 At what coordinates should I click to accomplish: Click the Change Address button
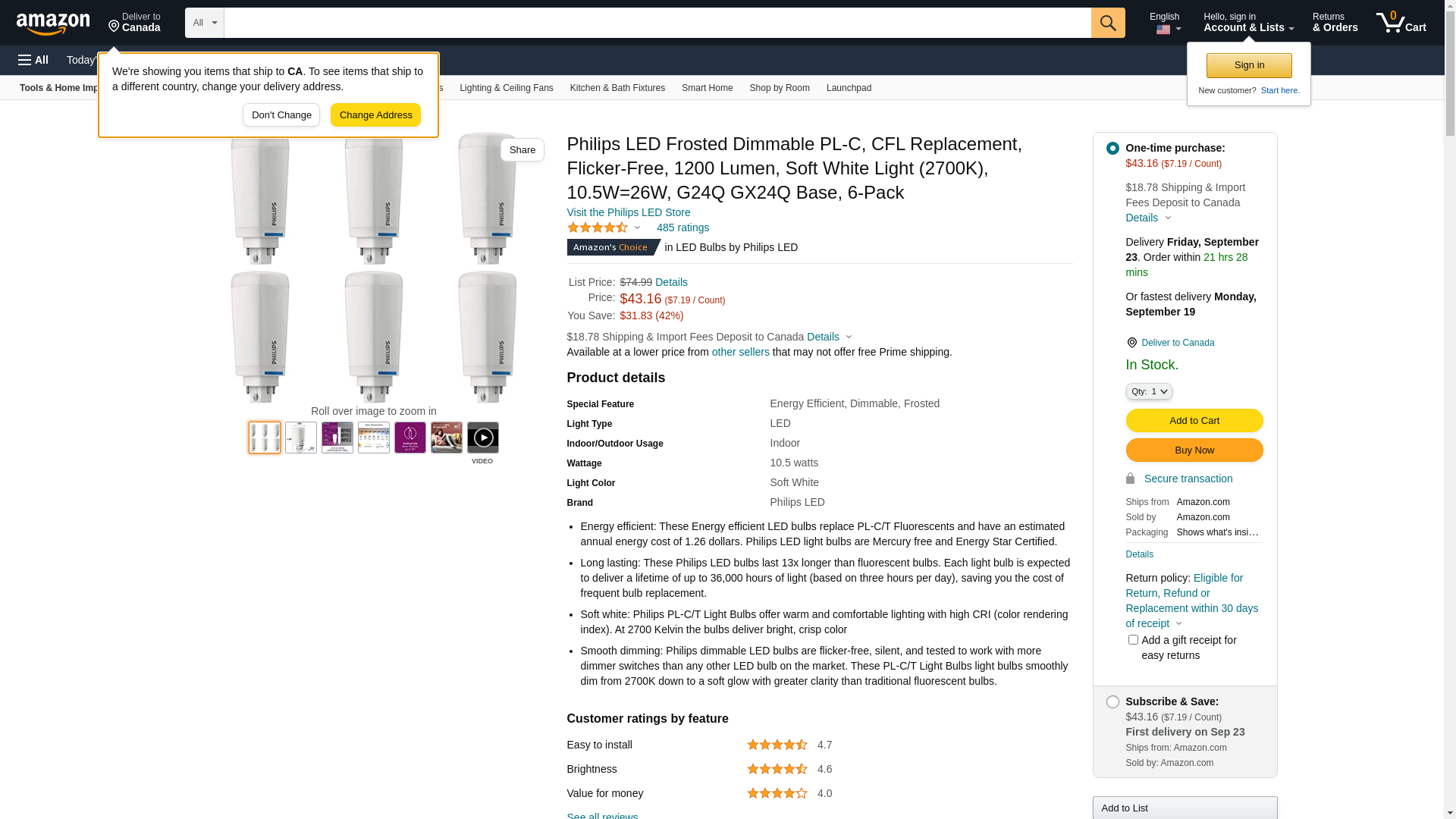point(375,115)
